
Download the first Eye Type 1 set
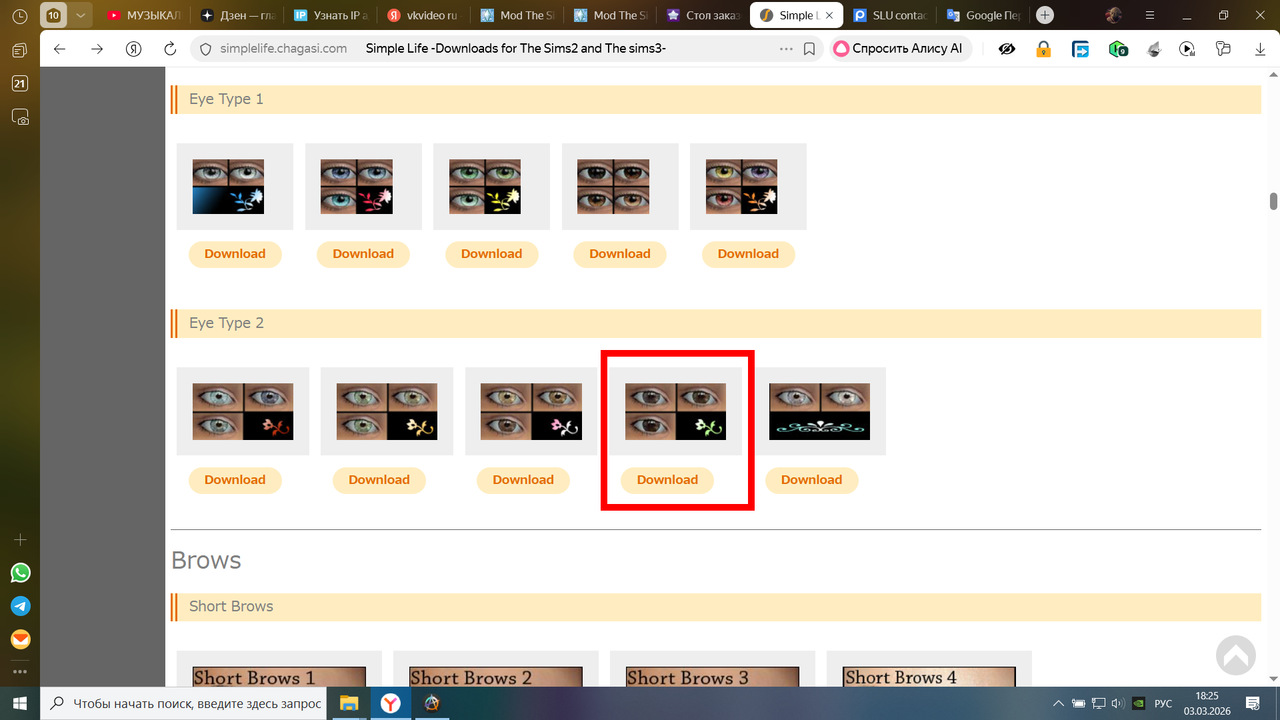tap(235, 254)
